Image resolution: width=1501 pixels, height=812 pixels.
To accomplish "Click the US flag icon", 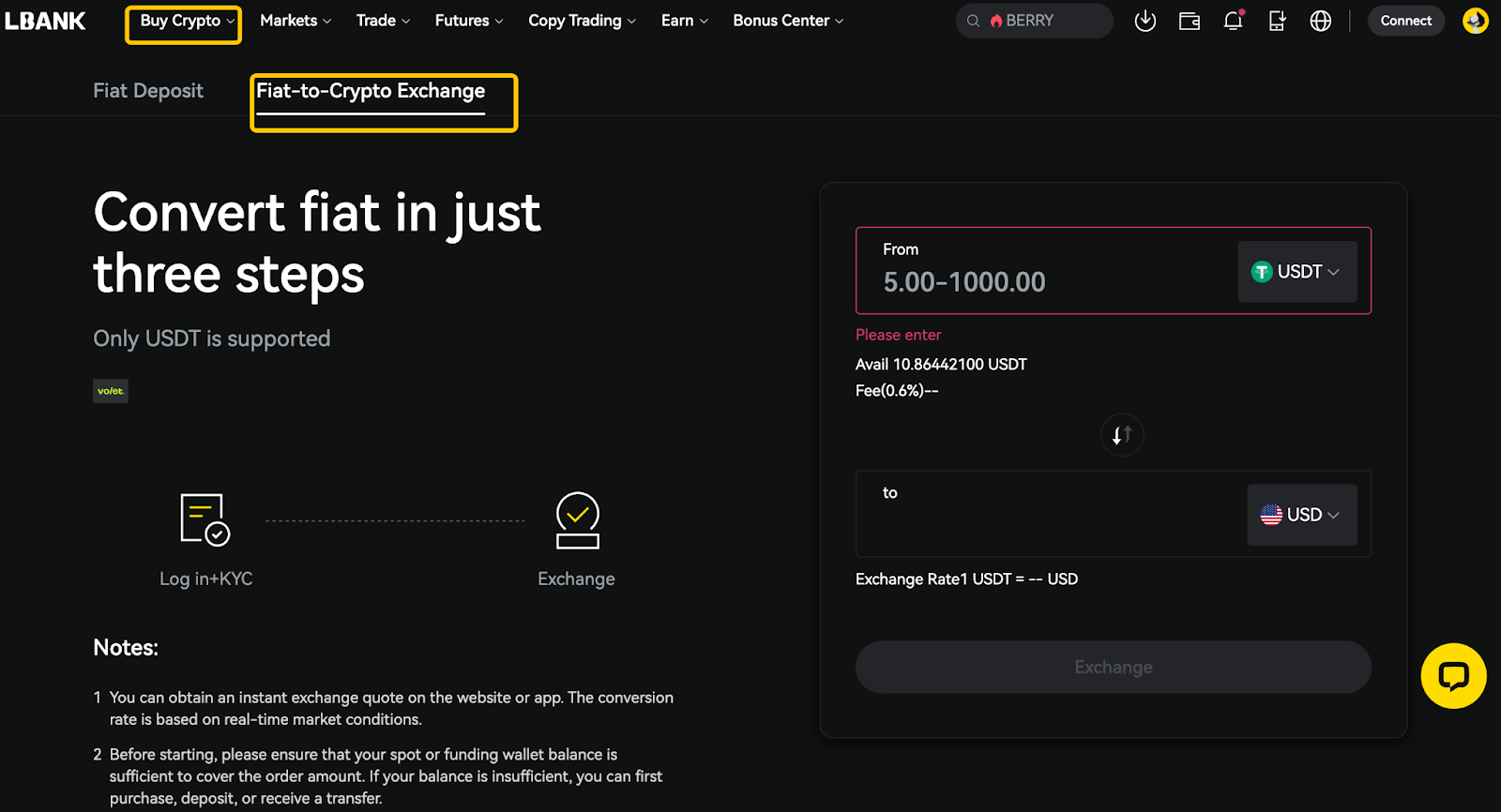I will coord(1271,515).
